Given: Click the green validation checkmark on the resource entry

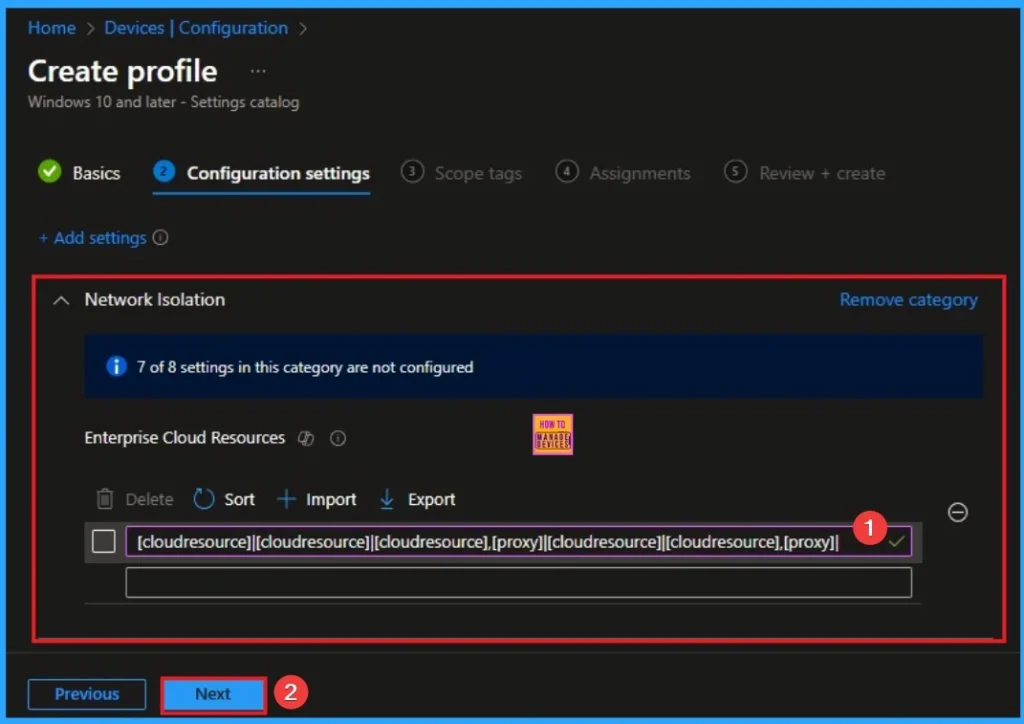Looking at the screenshot, I should tap(897, 541).
